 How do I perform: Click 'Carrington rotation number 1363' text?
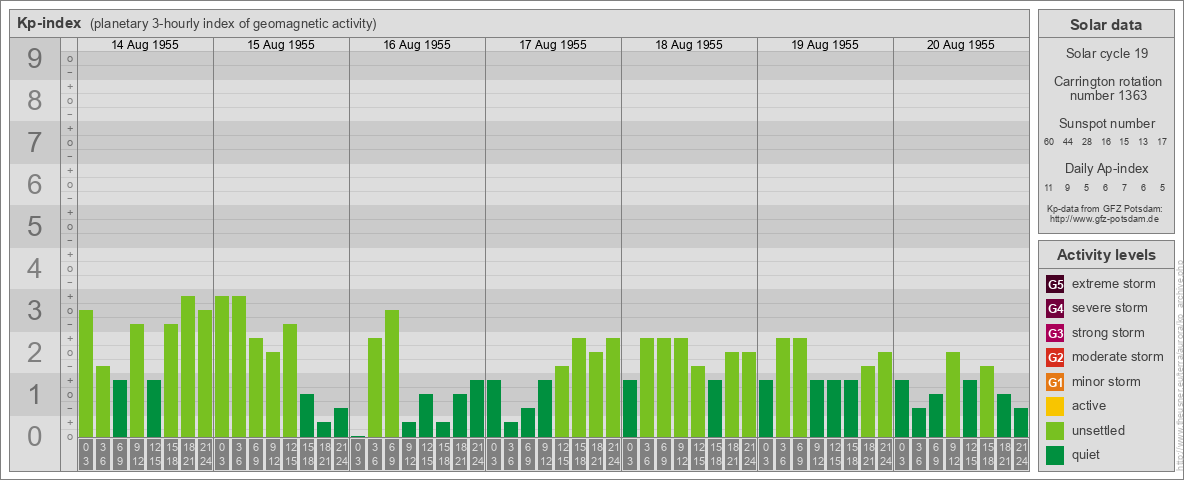(x=1106, y=88)
